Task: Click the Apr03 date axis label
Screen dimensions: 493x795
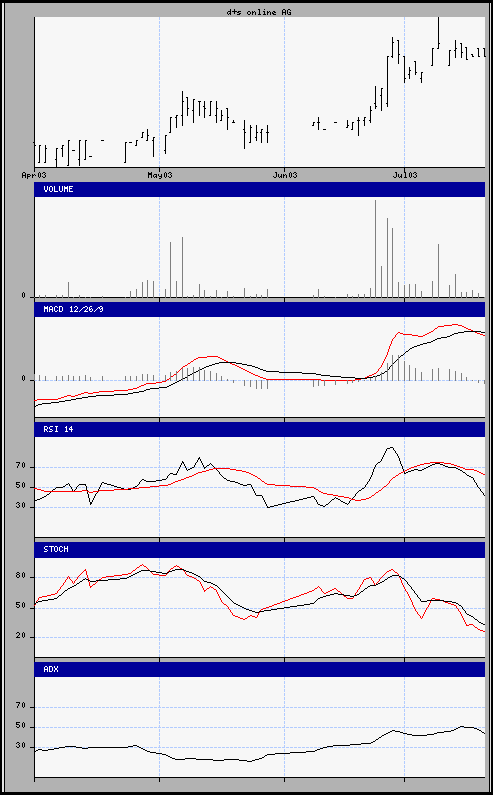Action: 34,175
